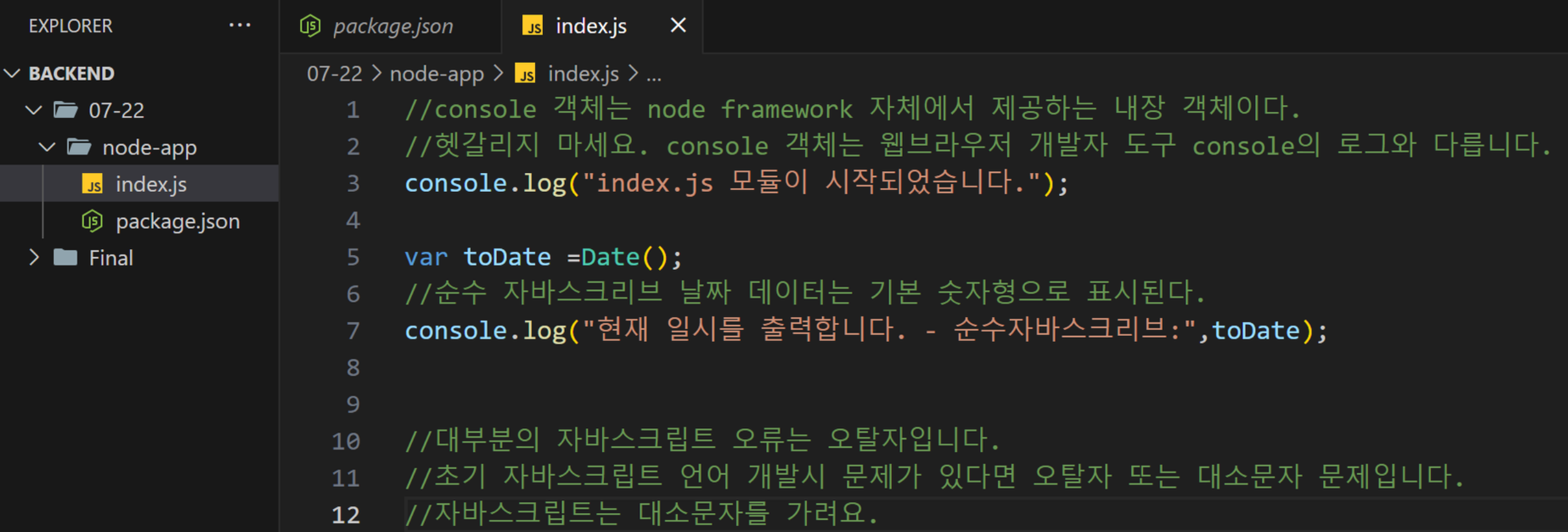Click 'log' method on line 7

coord(544,331)
